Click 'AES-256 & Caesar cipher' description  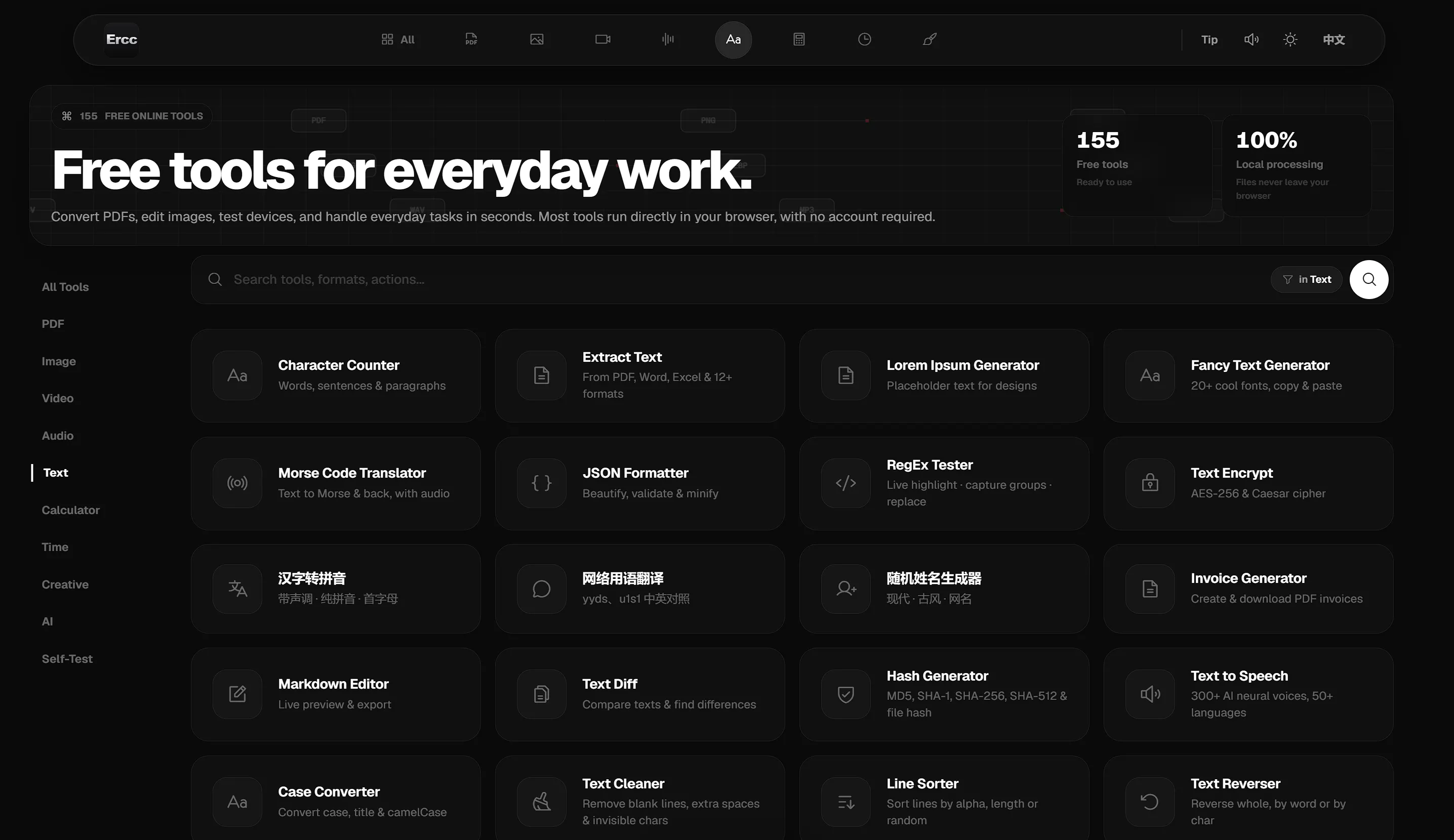click(1258, 493)
